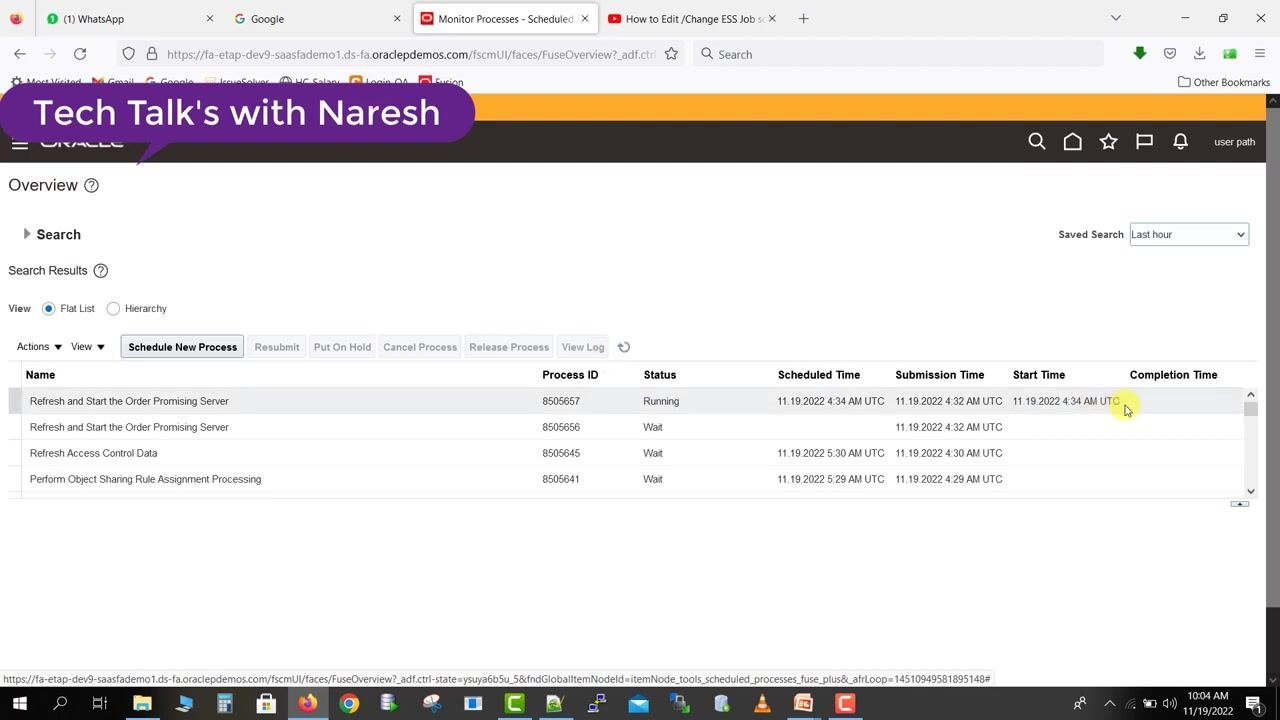This screenshot has width=1280, height=720.
Task: Open the Oracle search magnifier icon
Action: click(x=1037, y=142)
